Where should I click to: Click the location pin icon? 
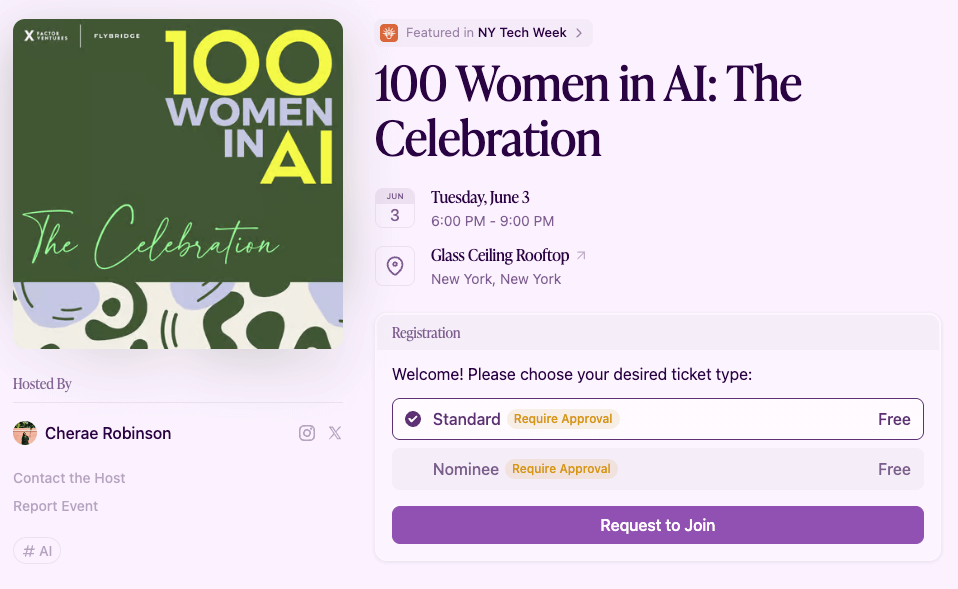tap(395, 266)
